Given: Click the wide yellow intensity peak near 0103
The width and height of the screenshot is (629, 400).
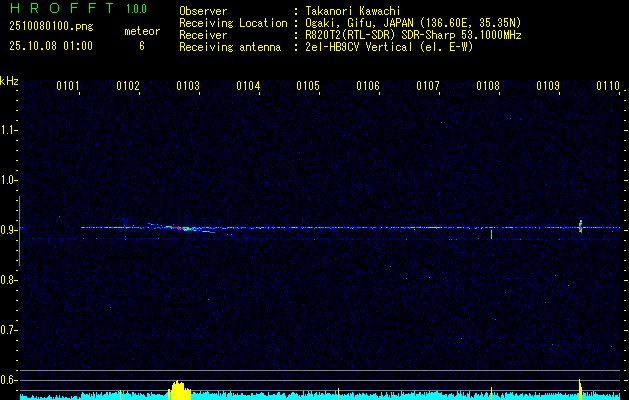Looking at the screenshot, I should click(179, 390).
